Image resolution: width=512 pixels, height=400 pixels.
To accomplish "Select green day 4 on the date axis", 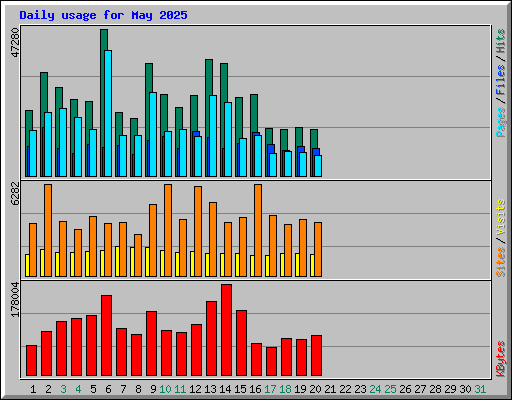I will tap(78, 389).
